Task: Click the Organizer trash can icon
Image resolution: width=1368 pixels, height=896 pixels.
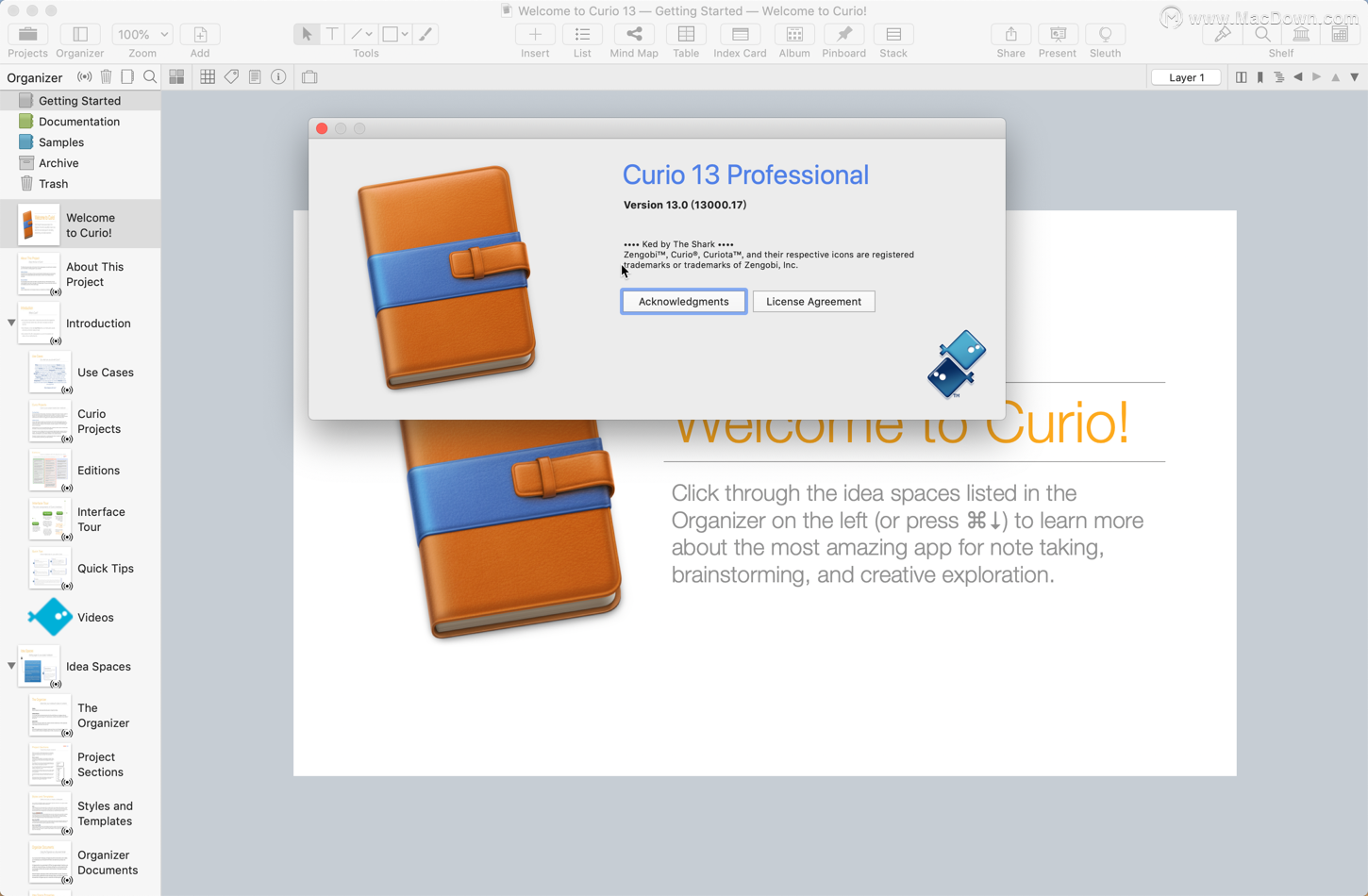Action: point(106,77)
